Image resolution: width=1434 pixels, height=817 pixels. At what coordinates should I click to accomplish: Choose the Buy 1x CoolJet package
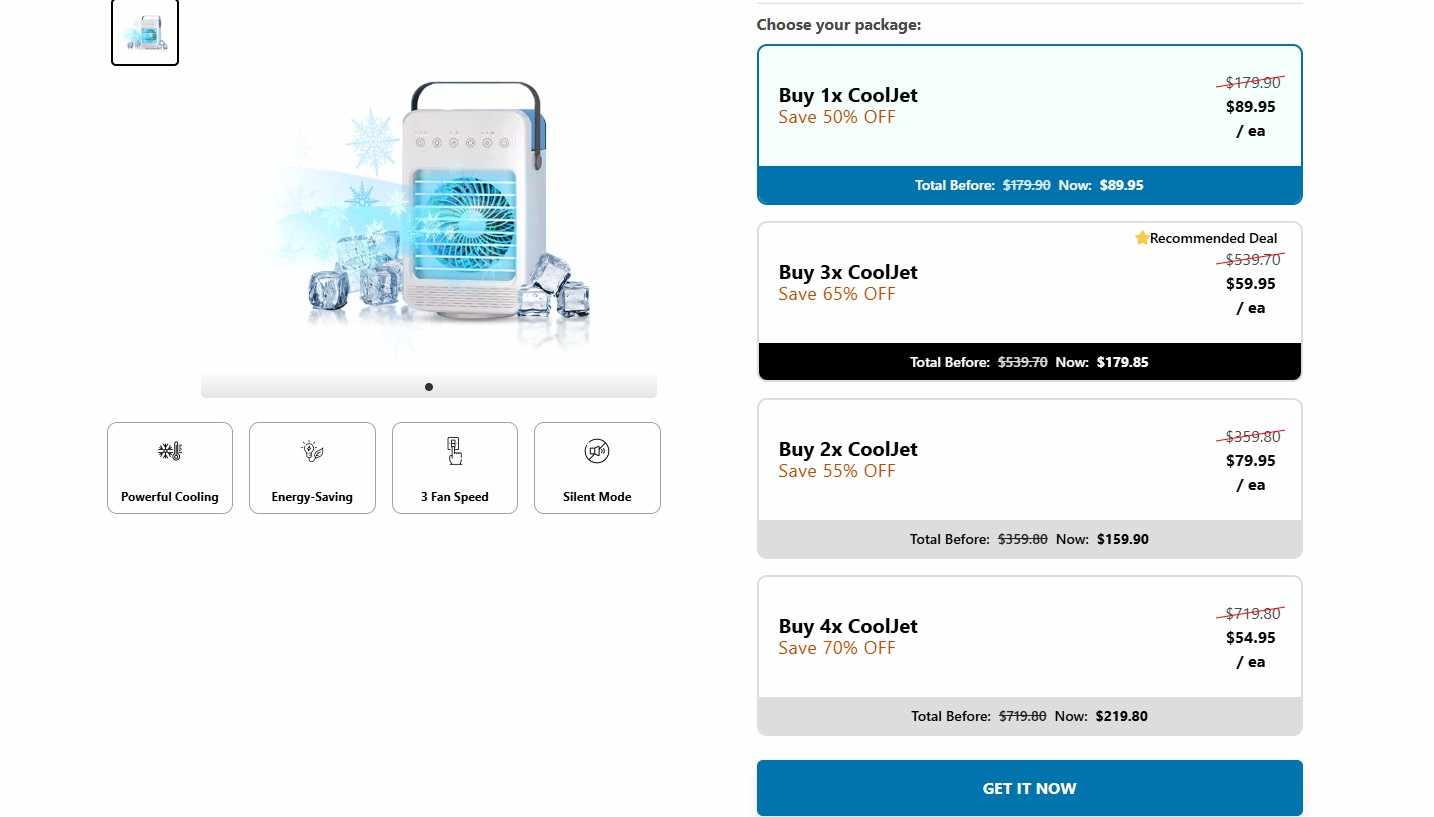1030,125
